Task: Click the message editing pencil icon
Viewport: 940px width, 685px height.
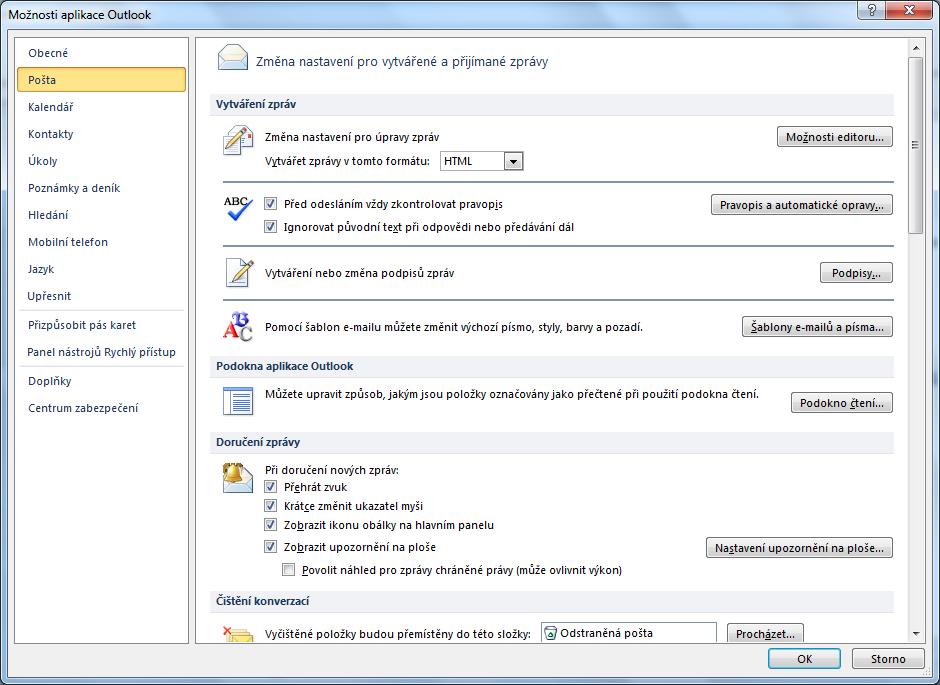Action: point(238,140)
